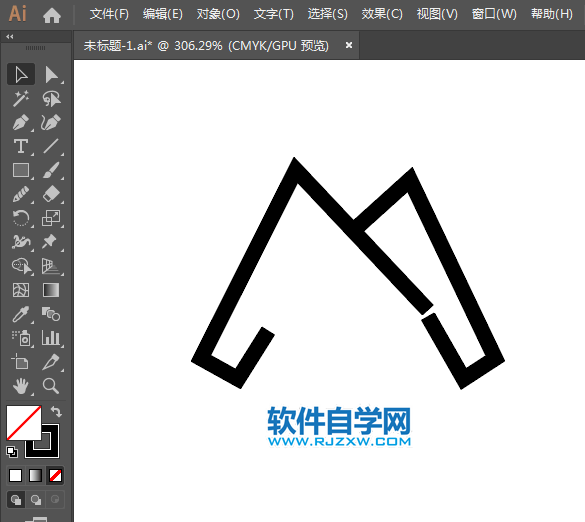Open the 文字(T) menu
Image resolution: width=585 pixels, height=522 pixels.
click(273, 15)
